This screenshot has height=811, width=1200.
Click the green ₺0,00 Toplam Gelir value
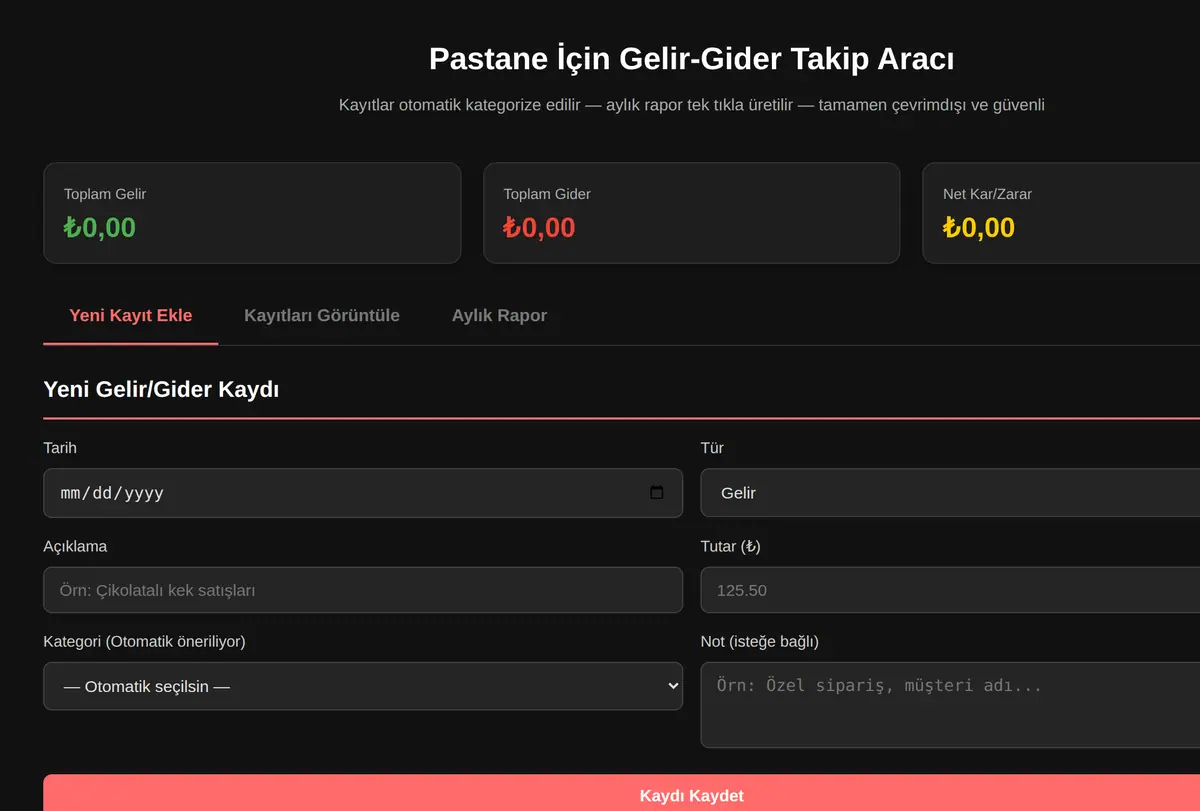pyautogui.click(x=100, y=228)
